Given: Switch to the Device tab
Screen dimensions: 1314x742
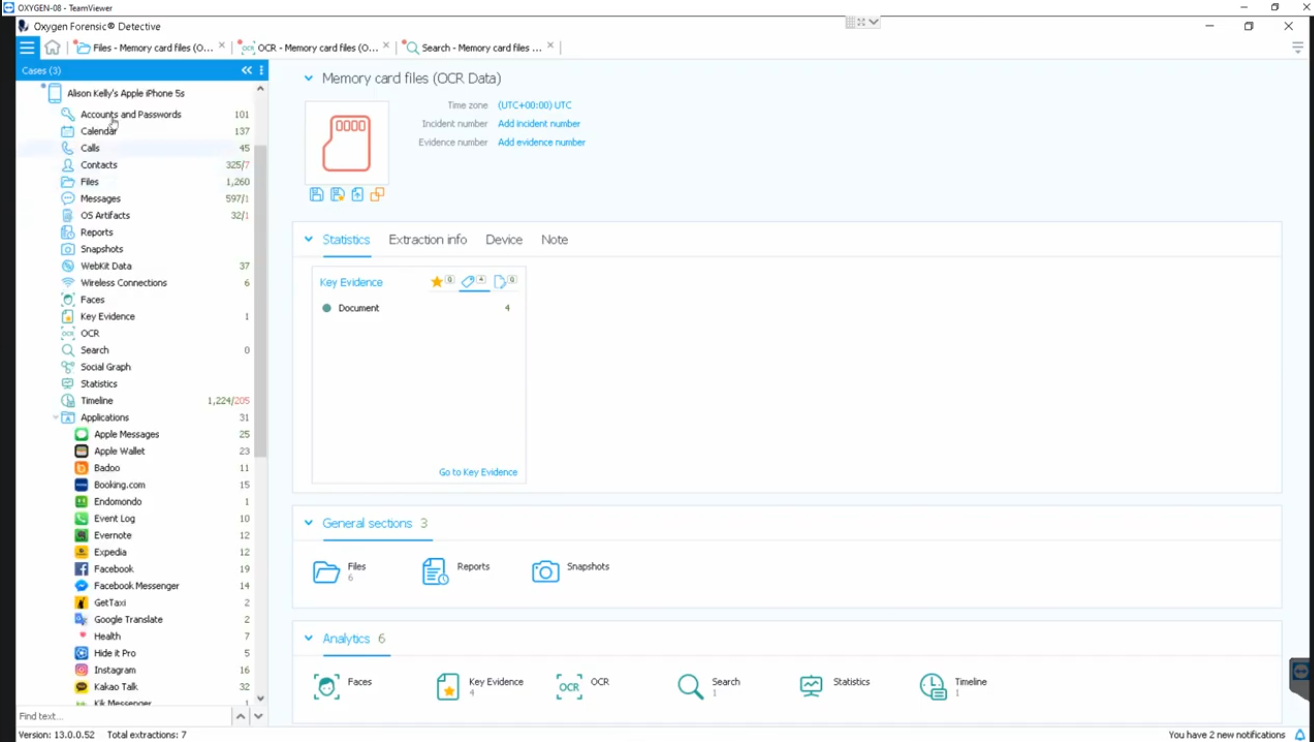Looking at the screenshot, I should coord(503,240).
